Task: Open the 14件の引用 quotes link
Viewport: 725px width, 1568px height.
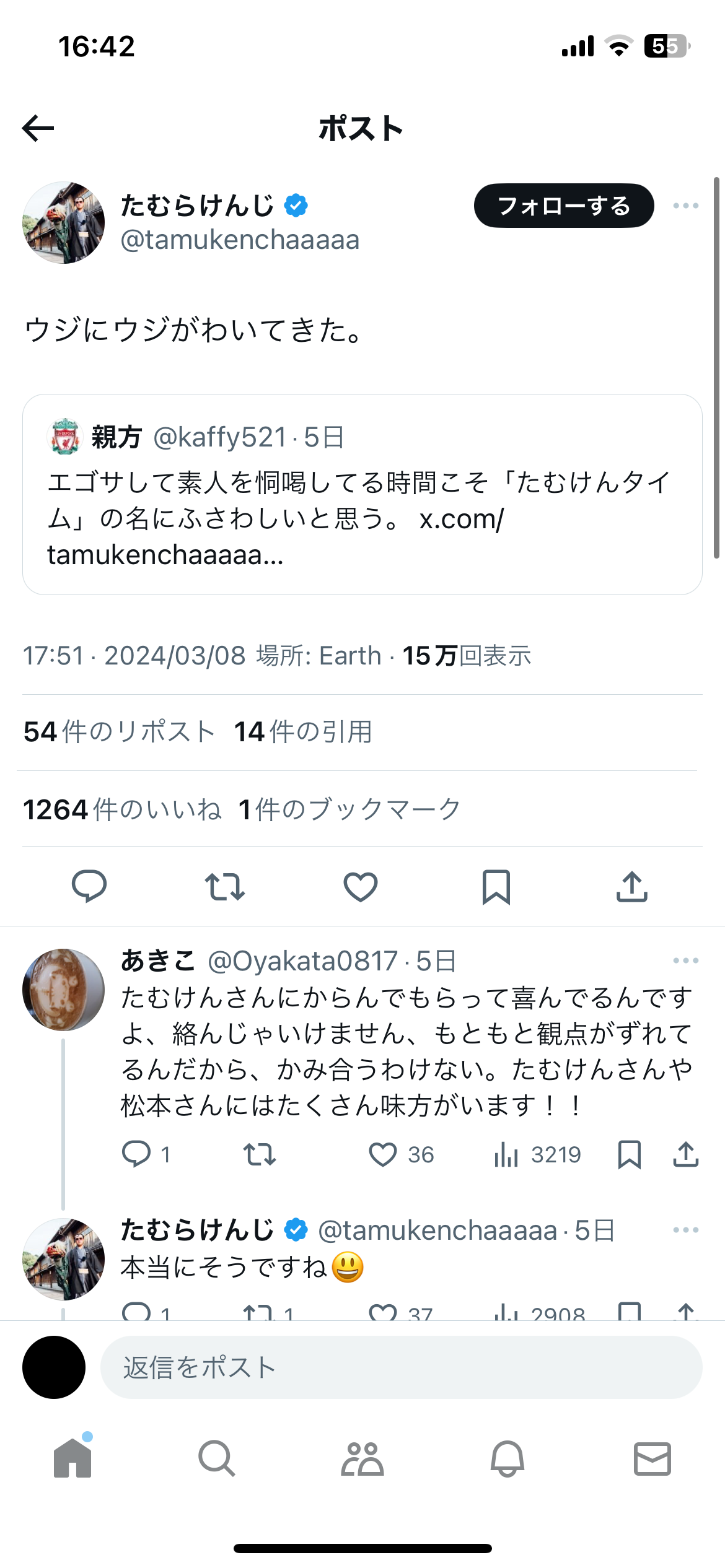Action: tap(303, 732)
